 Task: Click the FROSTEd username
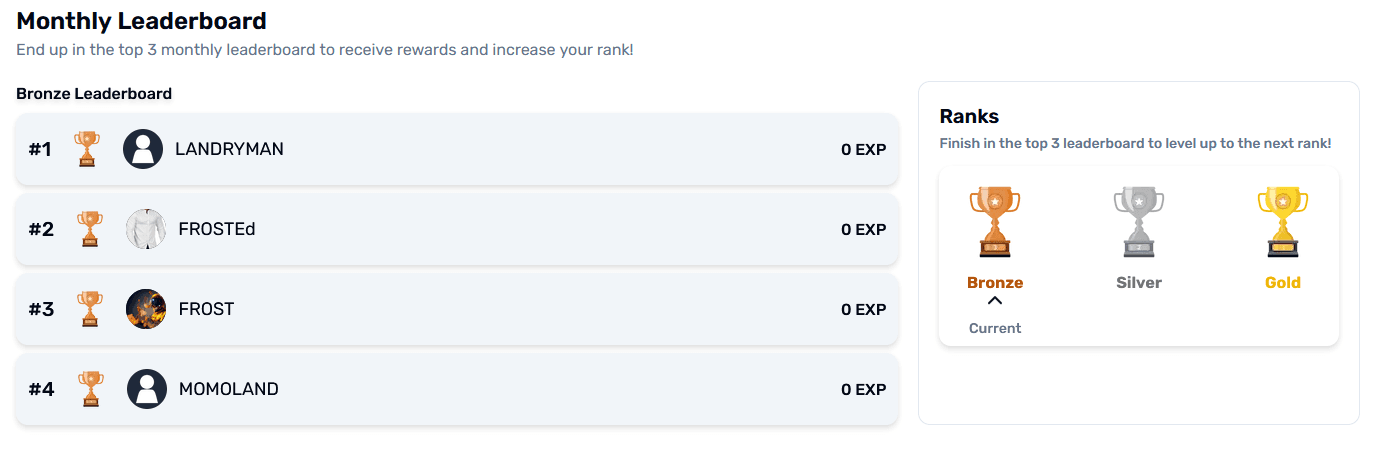click(217, 229)
